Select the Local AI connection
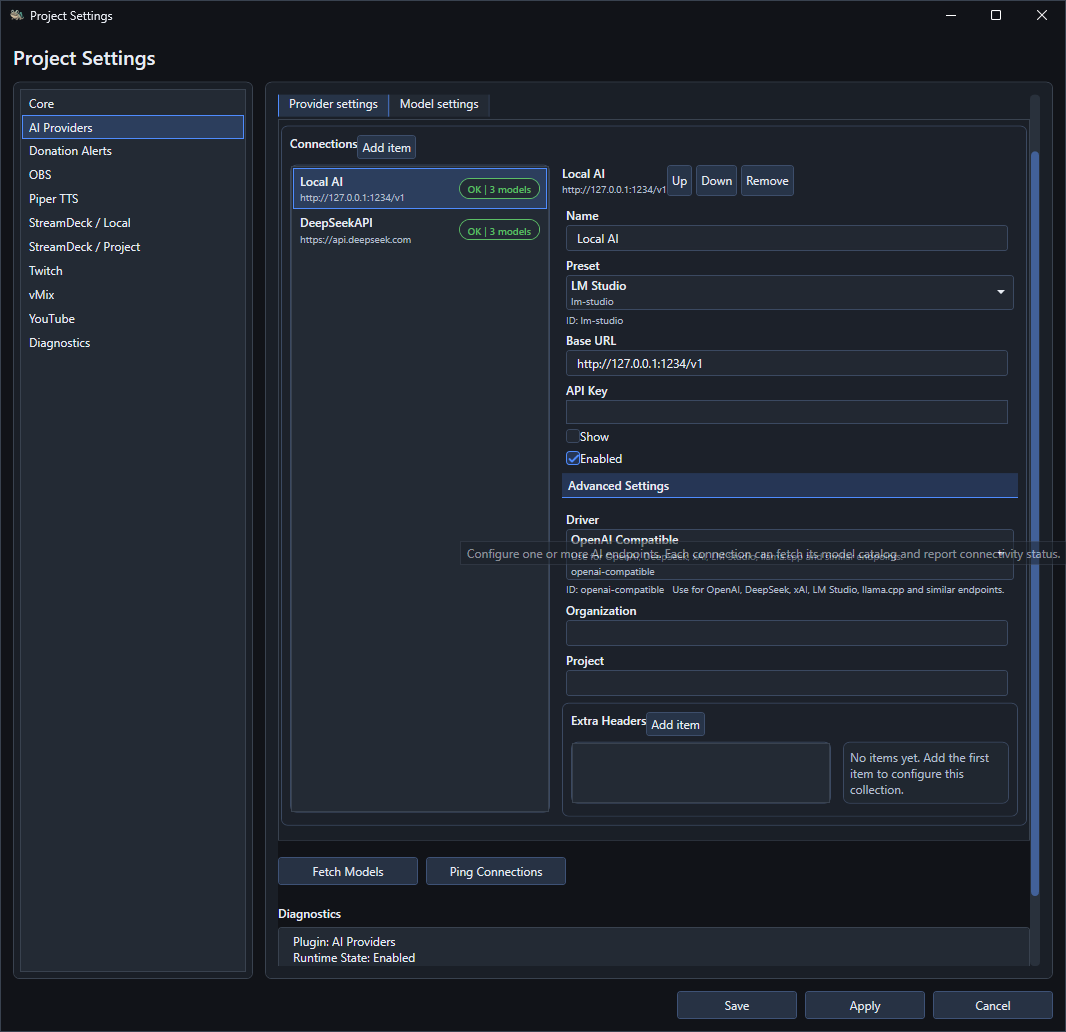The image size is (1066, 1032). click(419, 188)
